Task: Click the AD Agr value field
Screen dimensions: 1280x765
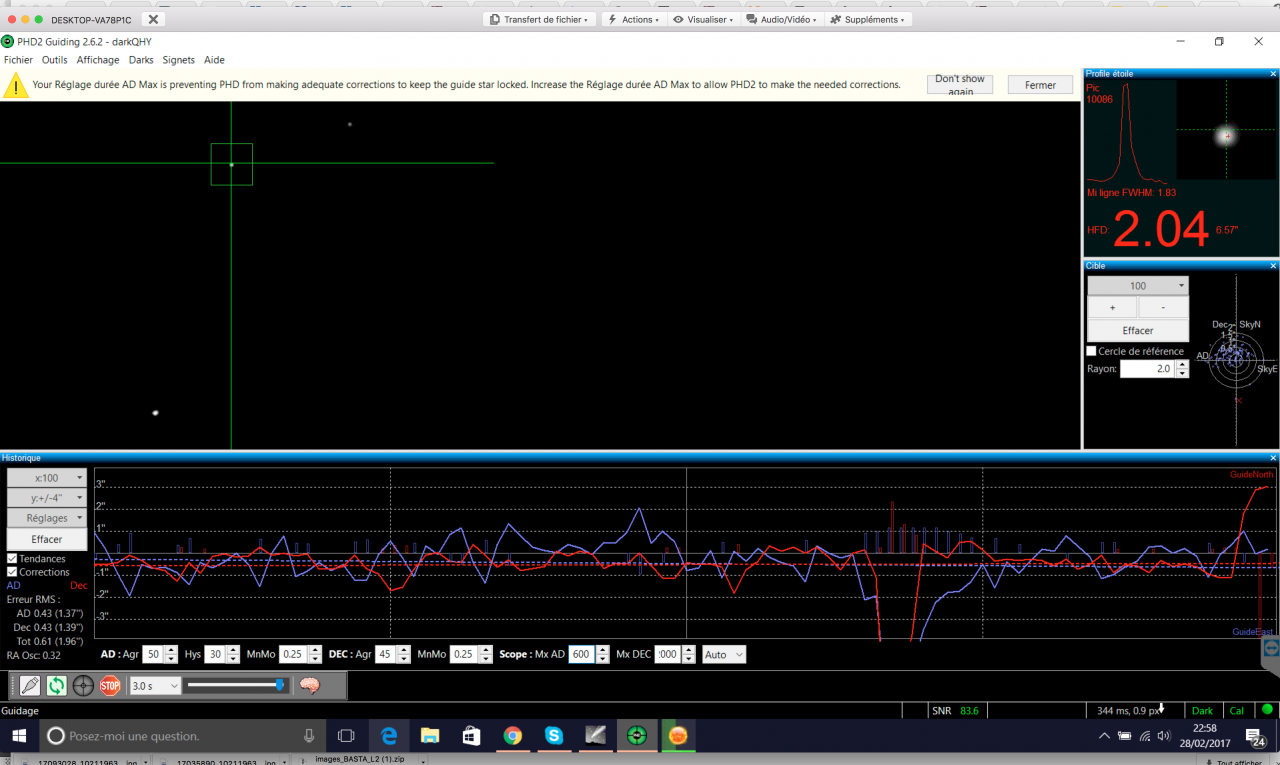Action: pyautogui.click(x=153, y=654)
